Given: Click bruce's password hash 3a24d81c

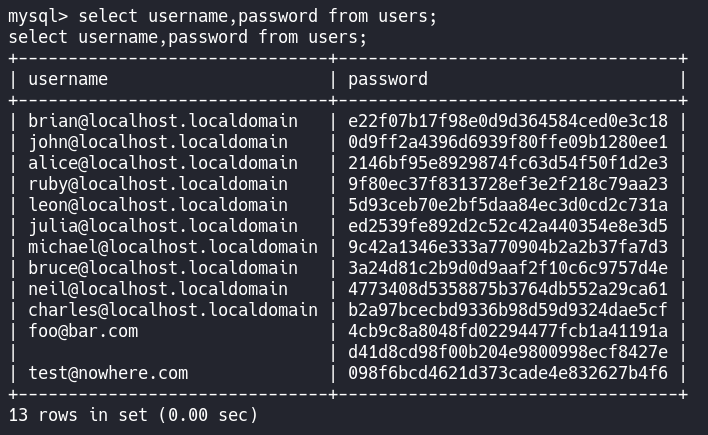Looking at the screenshot, I should click(x=507, y=268).
